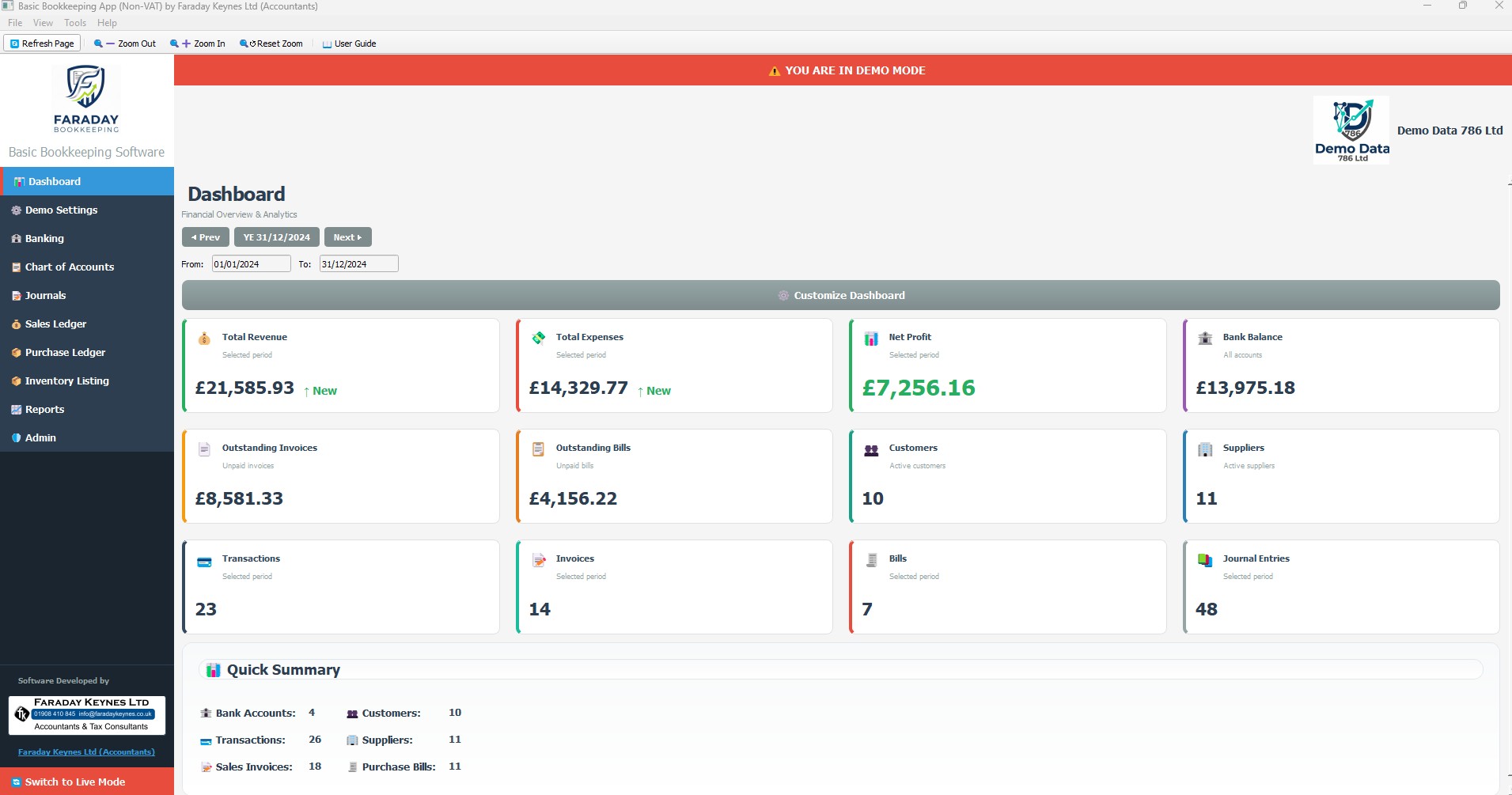The height and width of the screenshot is (795, 1512).
Task: Follow the Faraday Keynes Ltd link
Action: [x=86, y=751]
